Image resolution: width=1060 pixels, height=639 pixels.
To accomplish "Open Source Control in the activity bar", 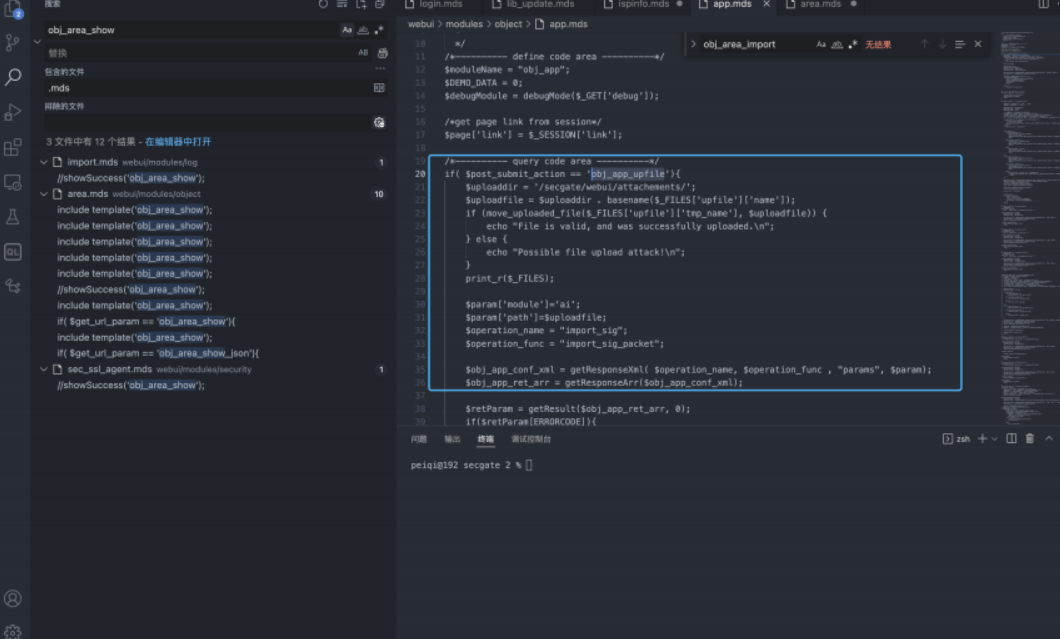I will (x=13, y=42).
